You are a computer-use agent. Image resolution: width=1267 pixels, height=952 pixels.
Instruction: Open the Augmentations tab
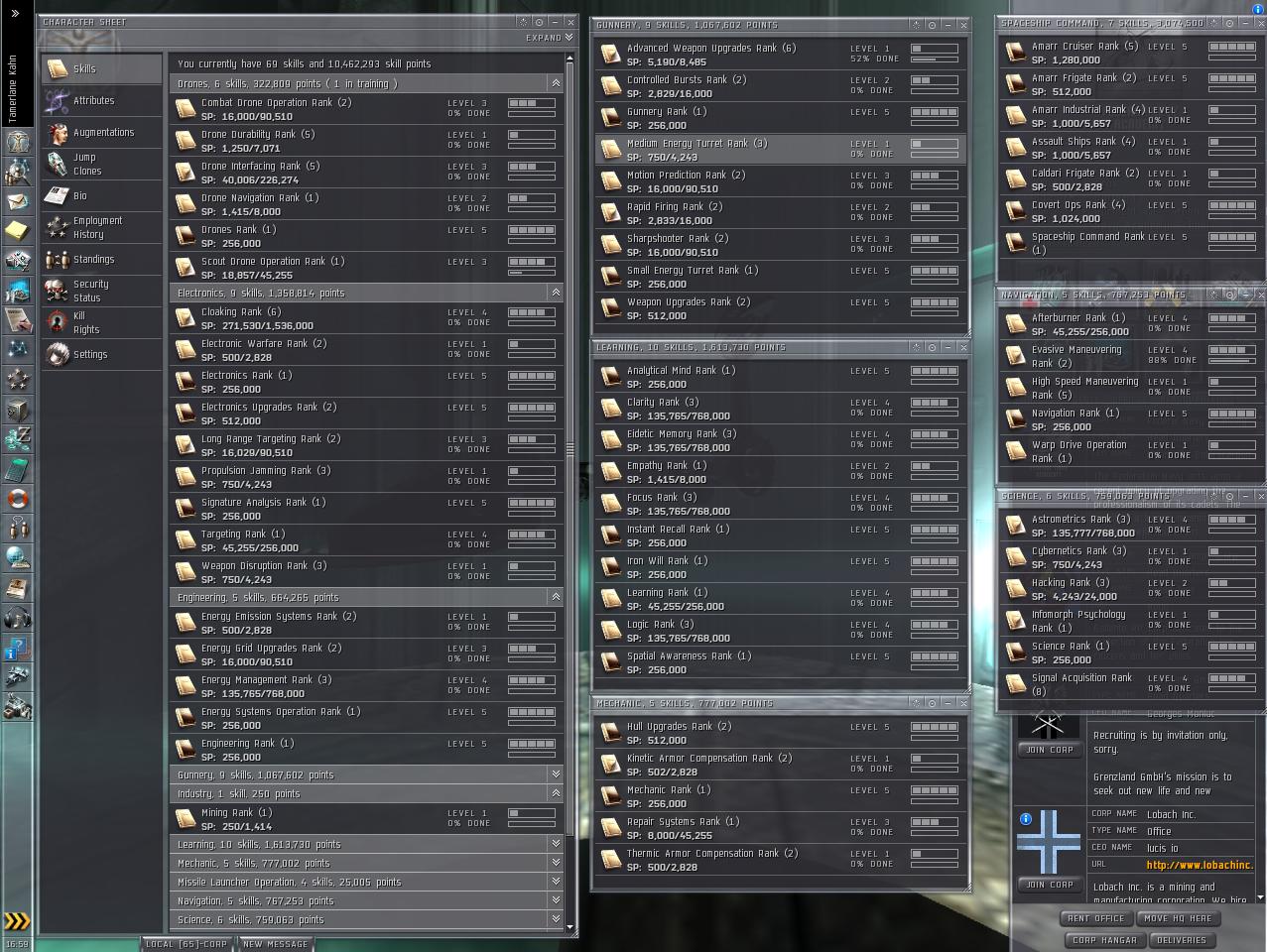click(x=101, y=132)
